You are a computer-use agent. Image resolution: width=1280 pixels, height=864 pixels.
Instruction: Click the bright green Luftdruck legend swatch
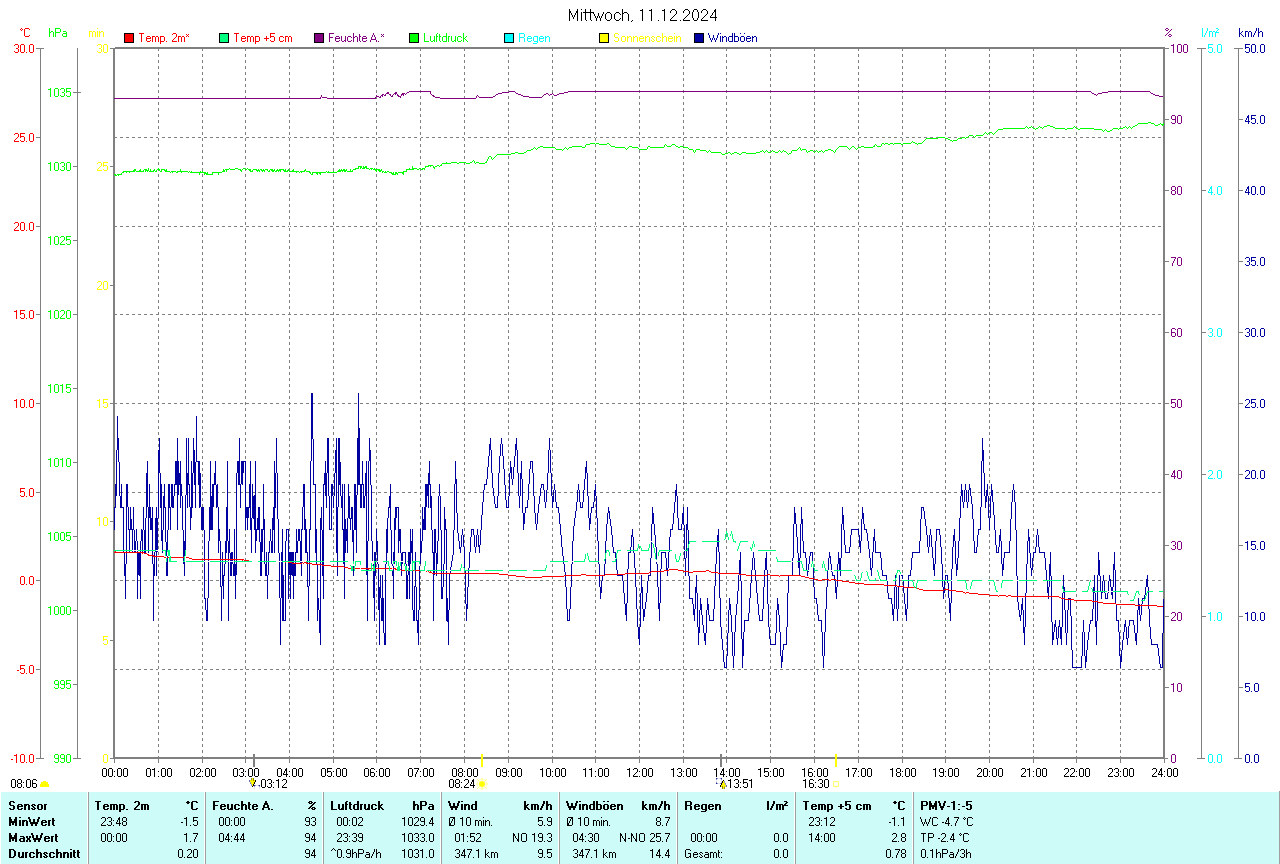coord(414,38)
